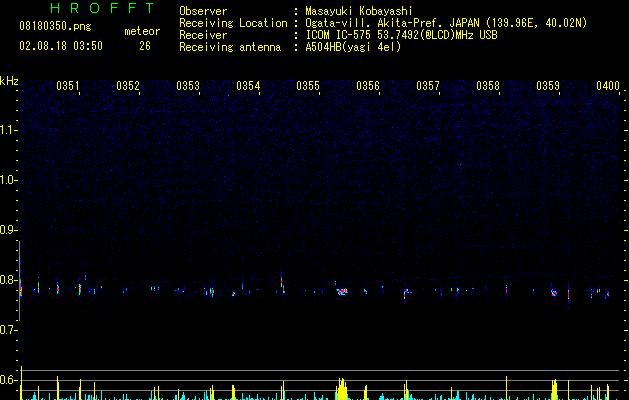The height and width of the screenshot is (400, 629).
Task: Click the 0357 time marker
Action: point(428,86)
